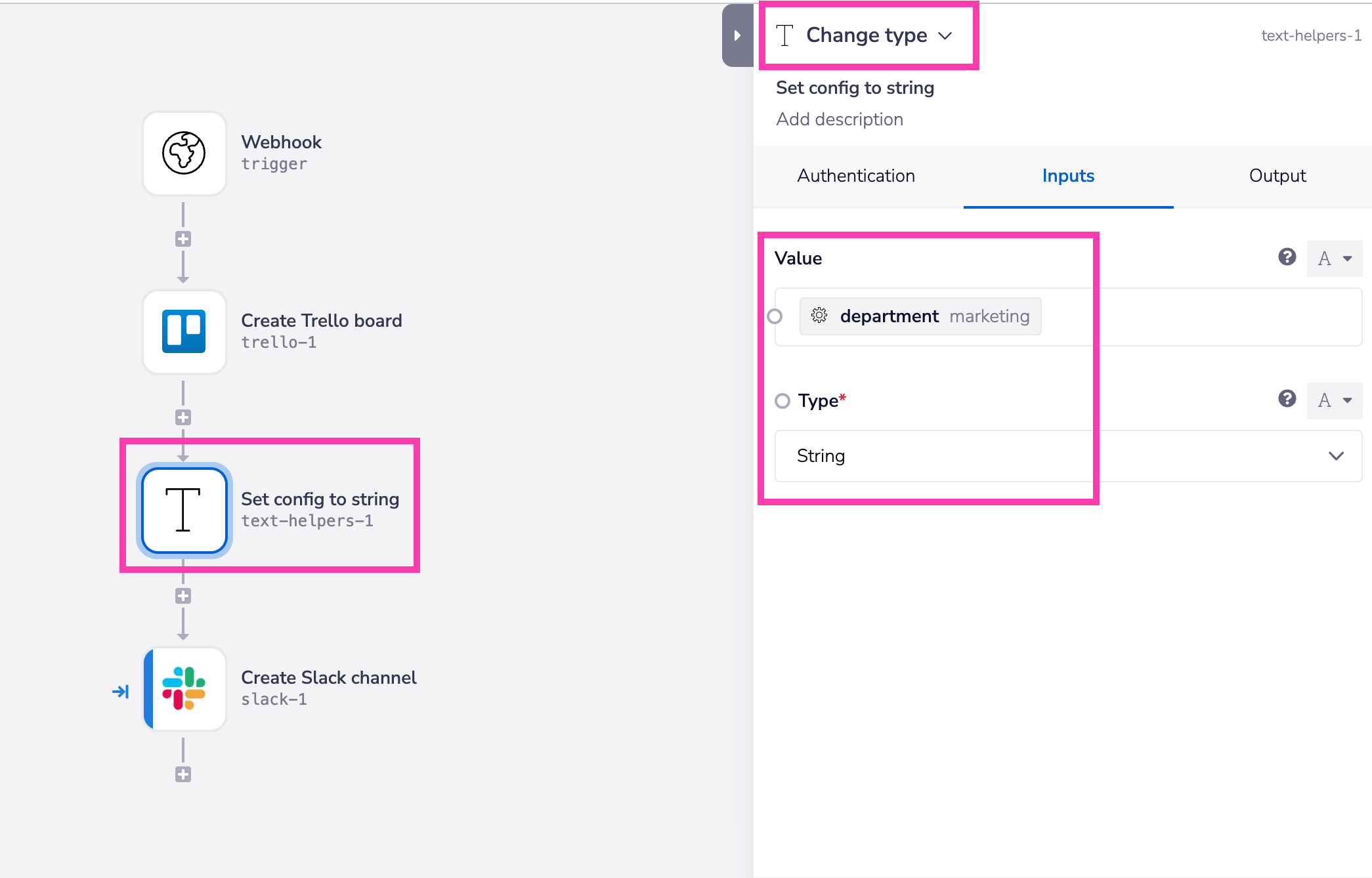Viewport: 1372px width, 878px height.
Task: Open the Create Slack channel step icon
Action: [x=184, y=688]
